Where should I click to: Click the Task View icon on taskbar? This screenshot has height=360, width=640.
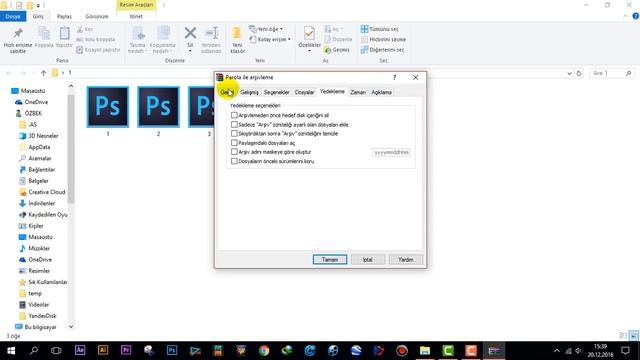(x=56, y=351)
